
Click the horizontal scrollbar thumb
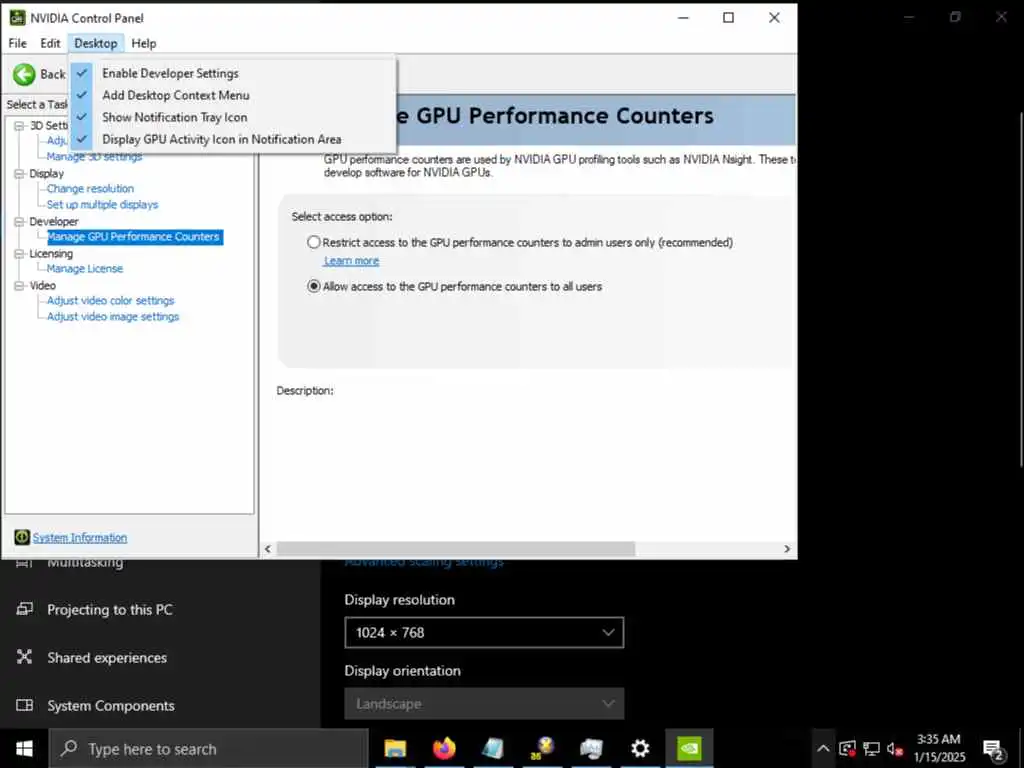[x=455, y=549]
